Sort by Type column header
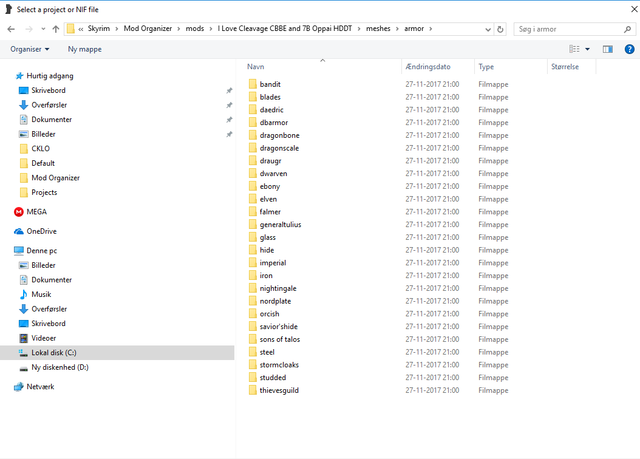The image size is (640, 459). (486, 67)
